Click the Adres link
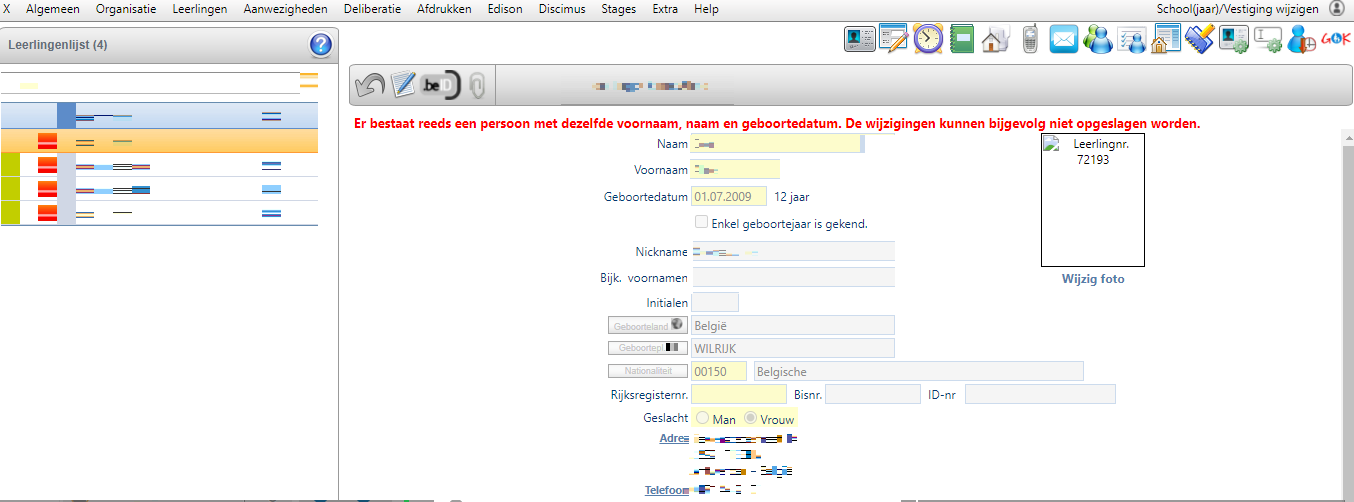 [x=673, y=439]
